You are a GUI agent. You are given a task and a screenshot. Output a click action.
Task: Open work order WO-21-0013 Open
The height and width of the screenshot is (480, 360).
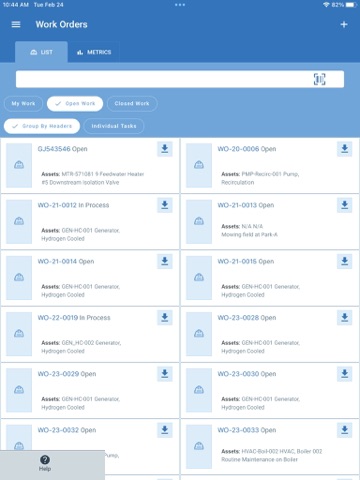point(246,205)
